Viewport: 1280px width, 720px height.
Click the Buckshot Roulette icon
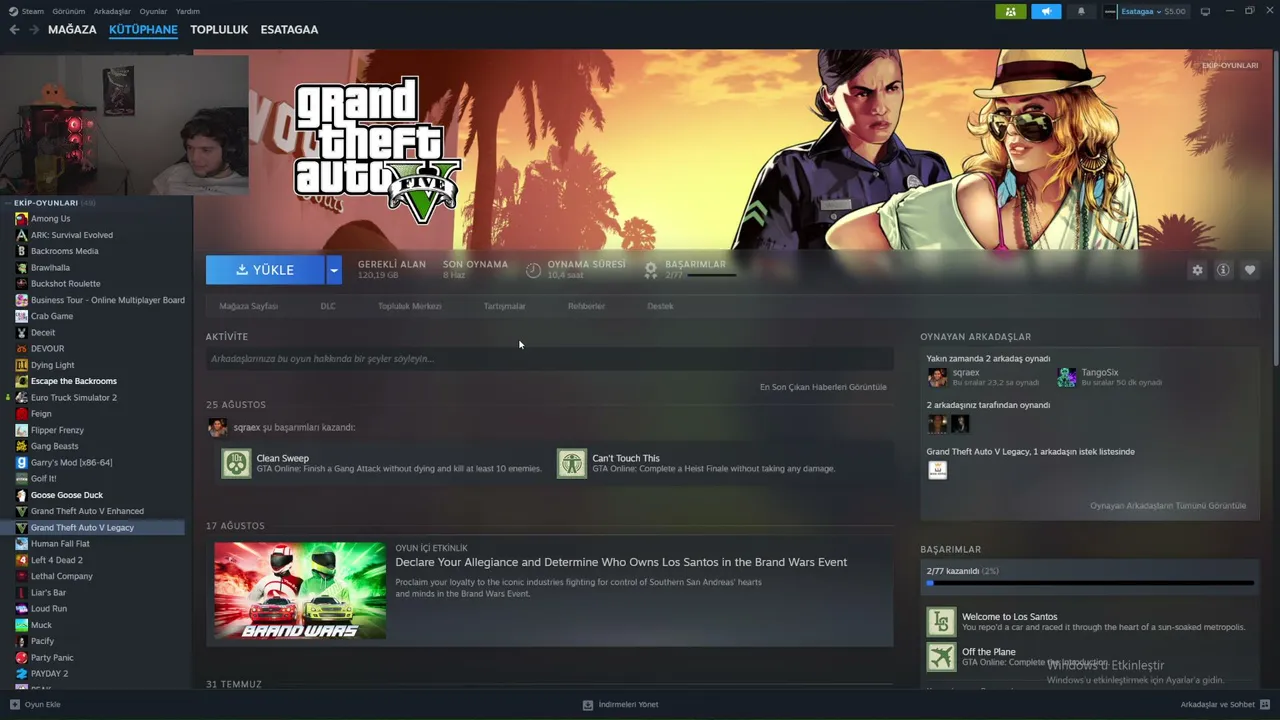click(x=21, y=284)
